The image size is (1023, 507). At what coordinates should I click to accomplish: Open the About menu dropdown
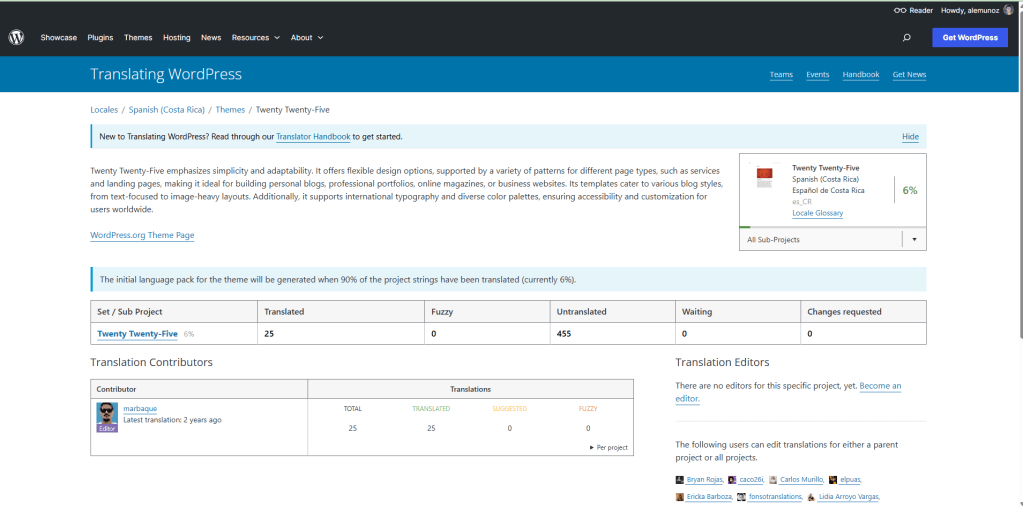(307, 38)
